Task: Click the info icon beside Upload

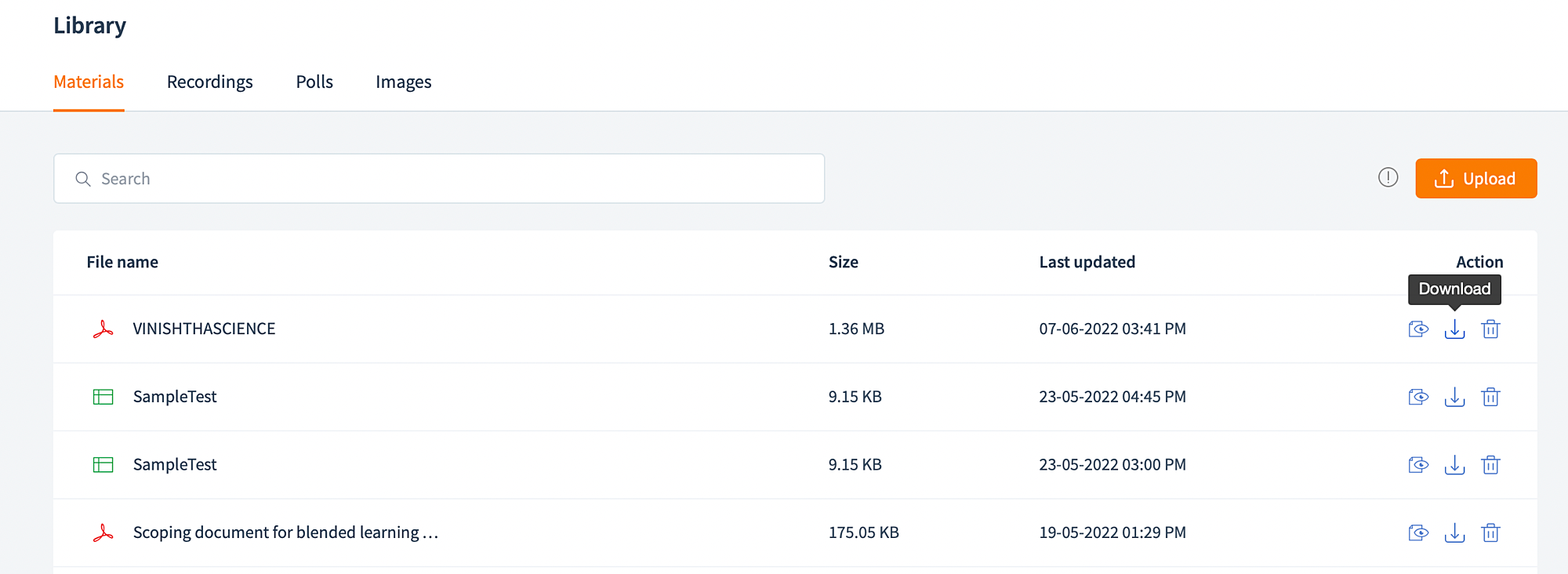Action: click(x=1388, y=178)
